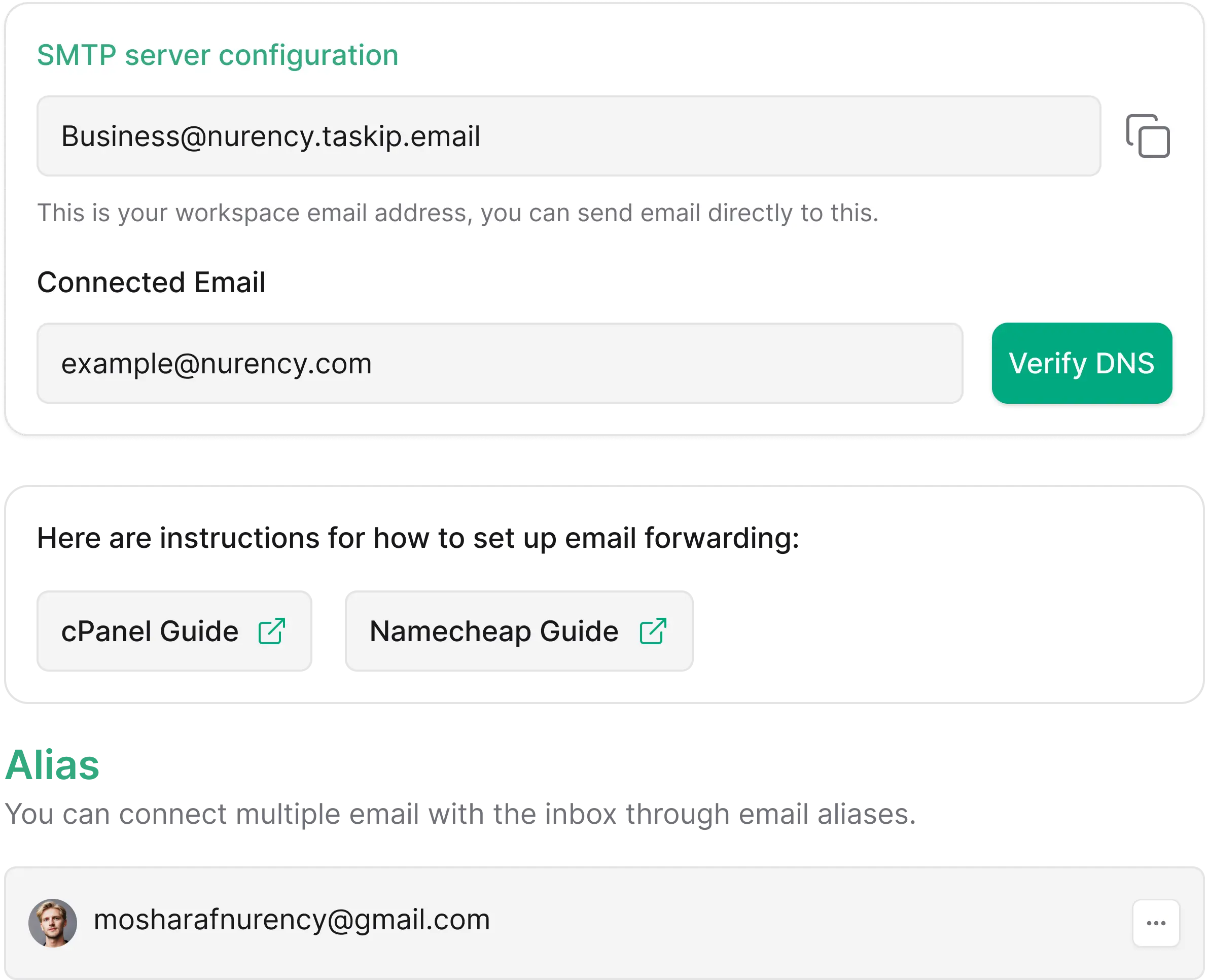Select the Business@nurency.taskip.email field
This screenshot has height=980, width=1209.
(568, 135)
